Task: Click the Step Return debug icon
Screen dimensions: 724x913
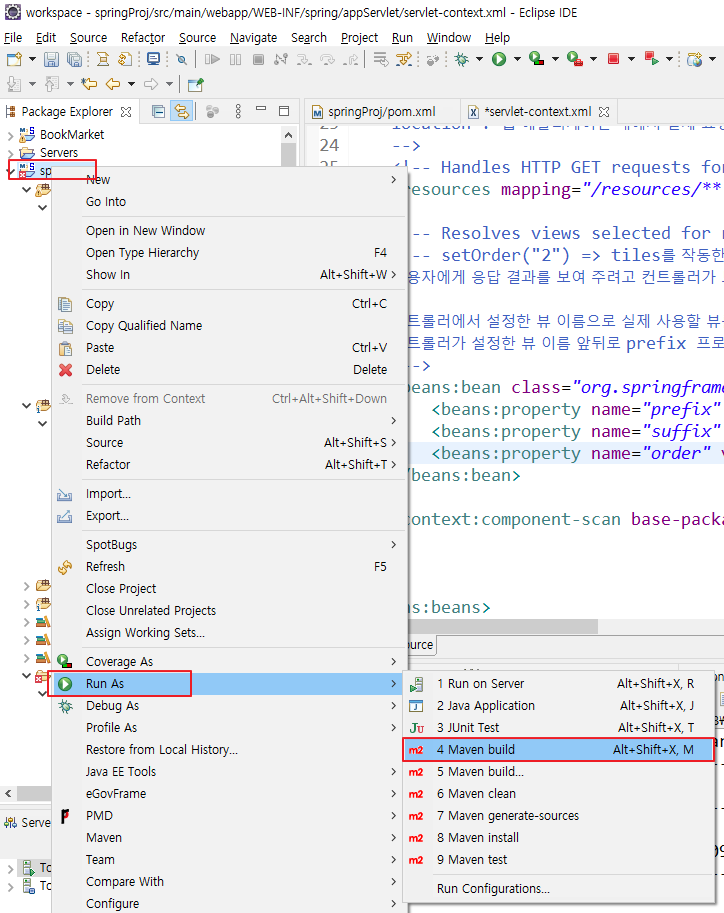Action: [351, 59]
